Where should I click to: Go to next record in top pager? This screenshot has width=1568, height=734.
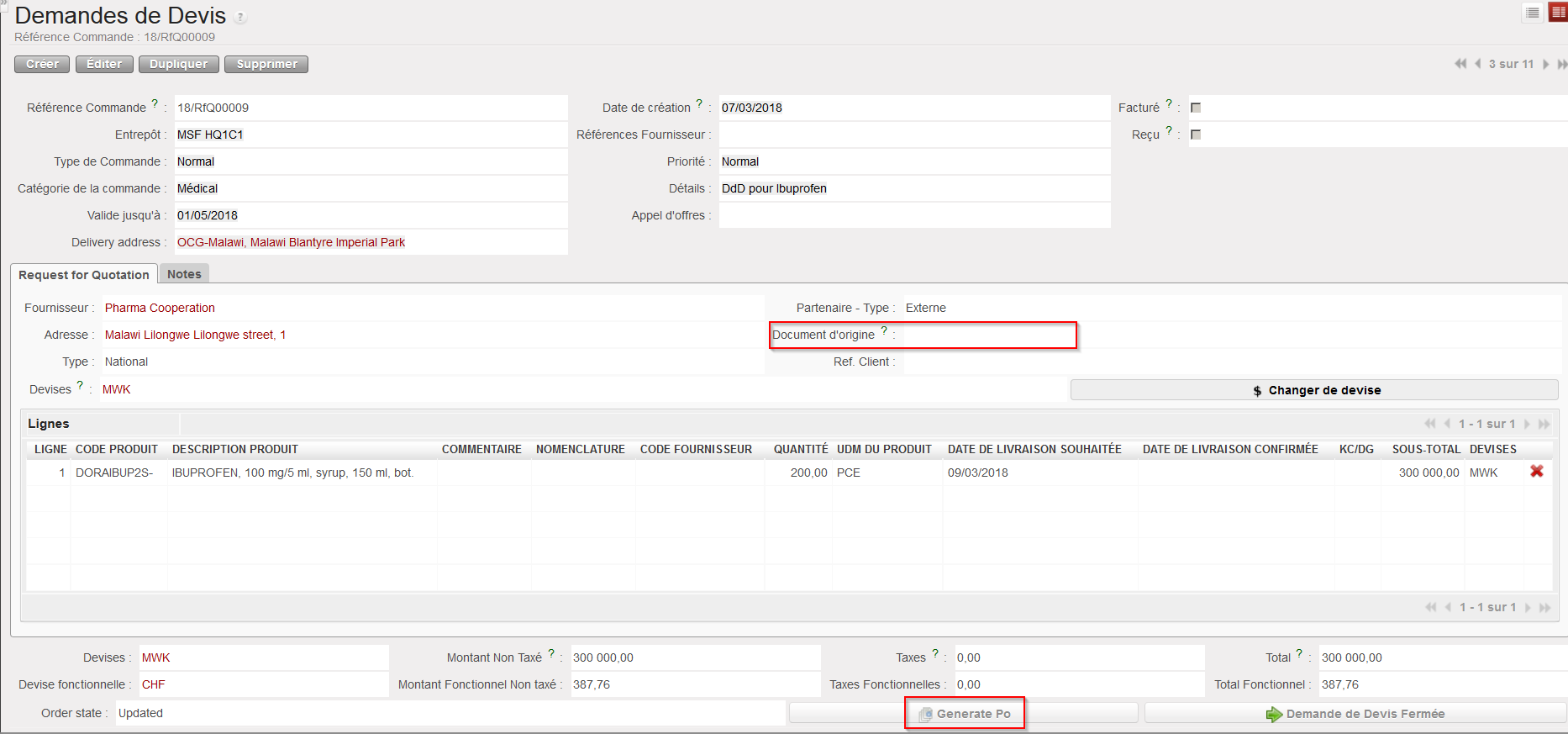click(x=1546, y=64)
